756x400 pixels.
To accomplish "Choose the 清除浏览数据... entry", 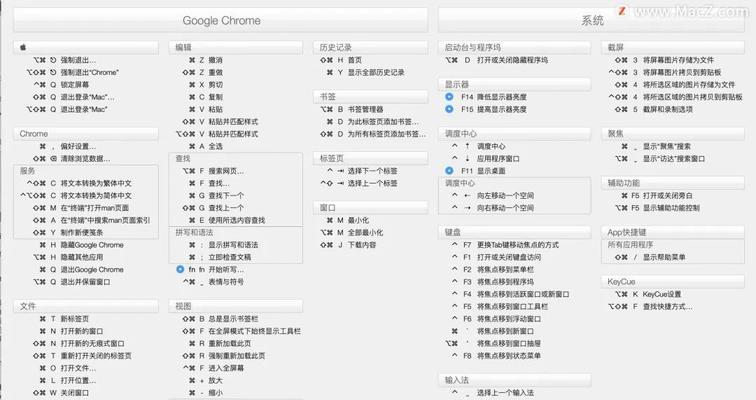I will (71, 159).
